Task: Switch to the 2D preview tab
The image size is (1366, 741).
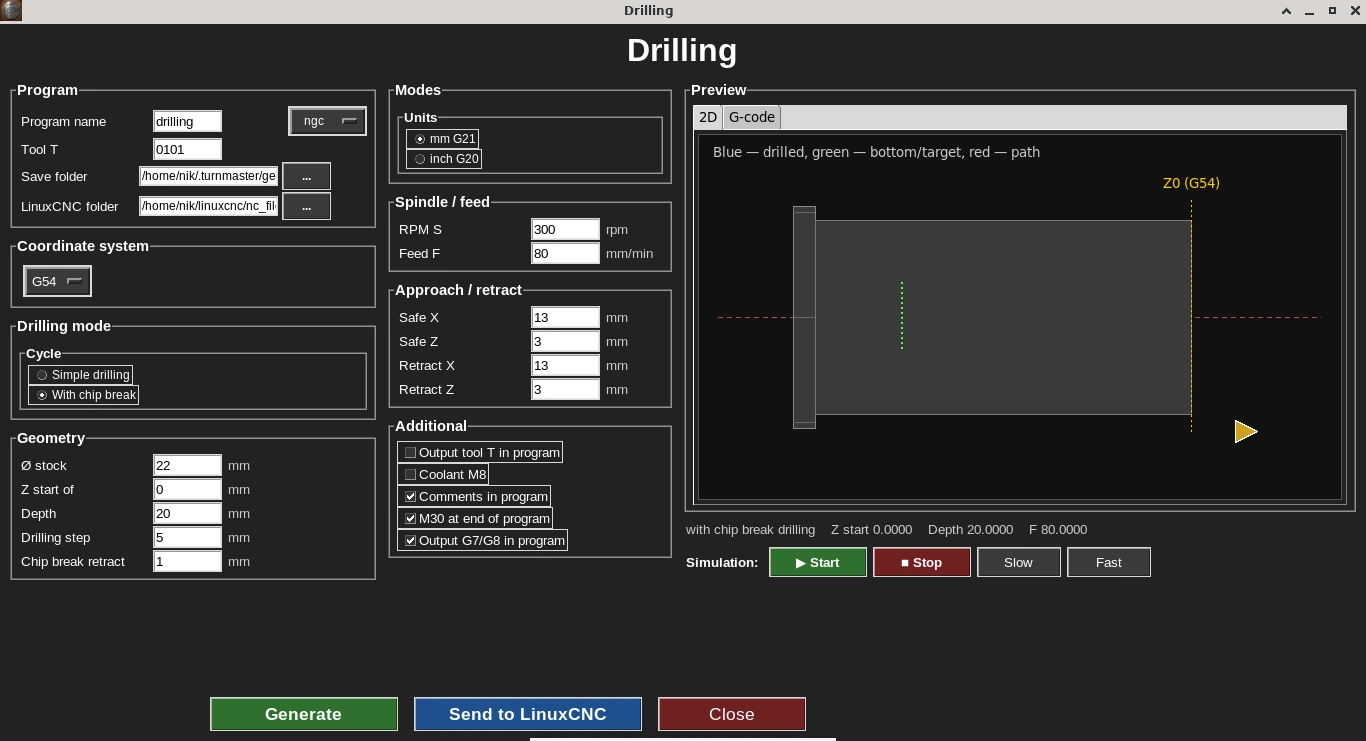Action: [x=707, y=117]
